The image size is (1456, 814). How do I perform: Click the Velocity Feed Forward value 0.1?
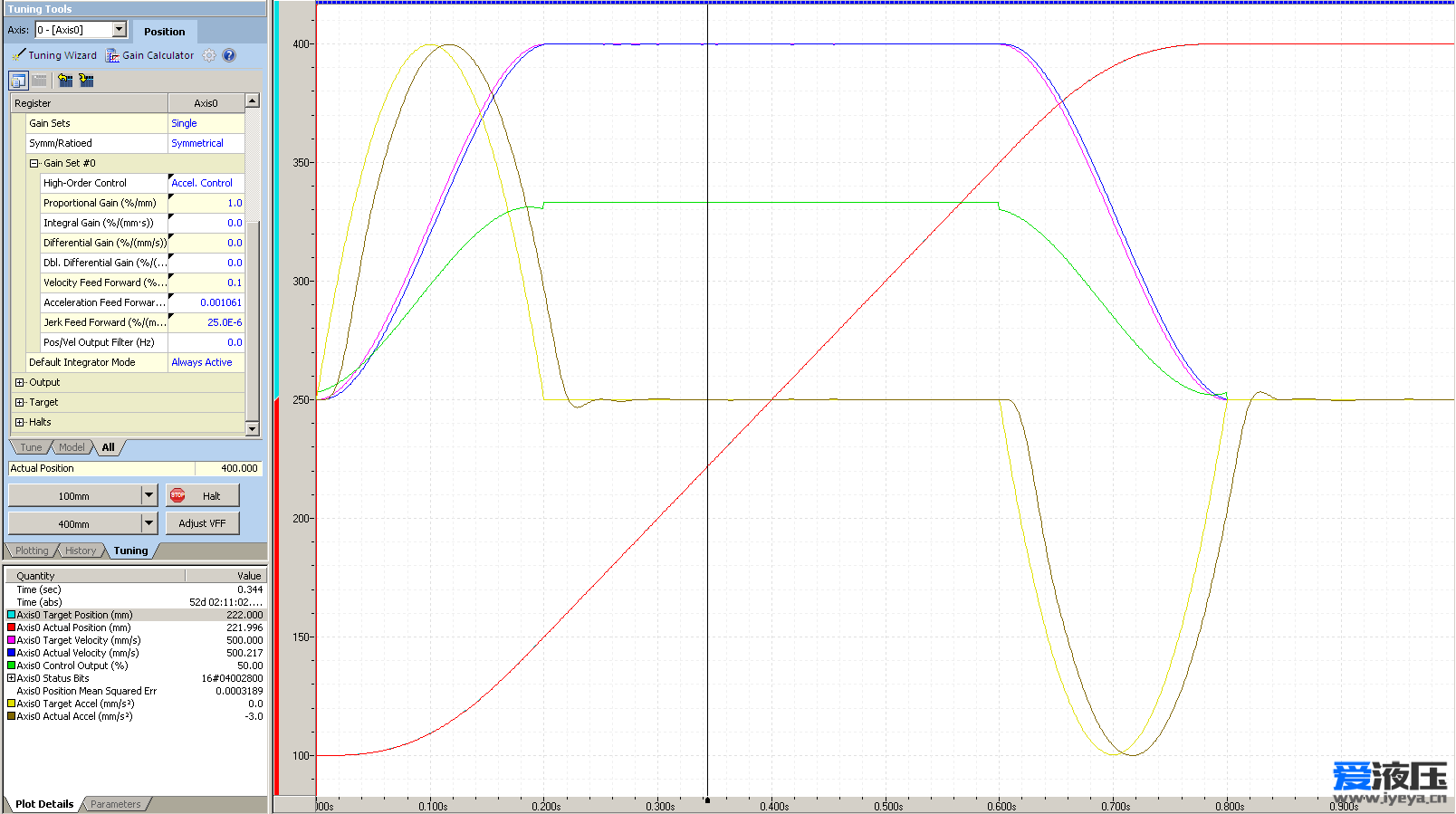tap(206, 283)
